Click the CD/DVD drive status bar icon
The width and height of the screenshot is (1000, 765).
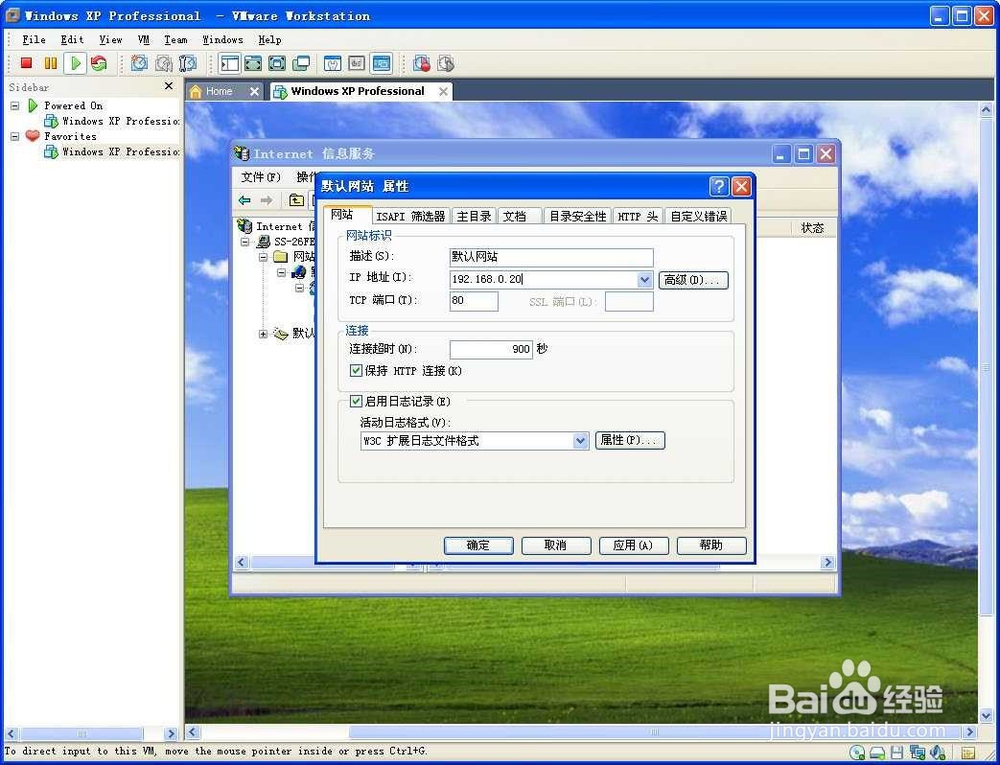point(858,753)
